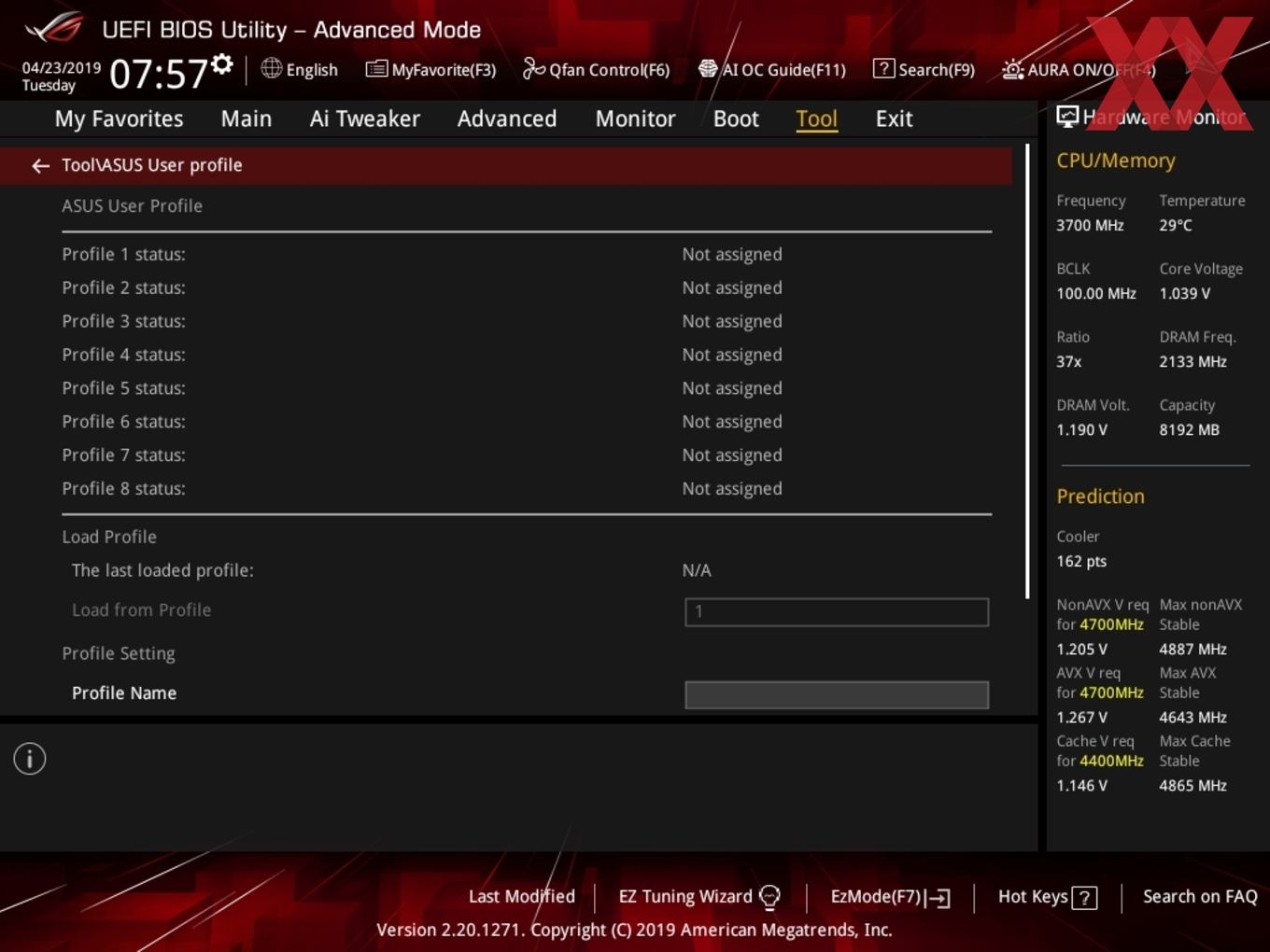Click the Load from Profile field
Screen dimensions: 1270x952
(837, 612)
